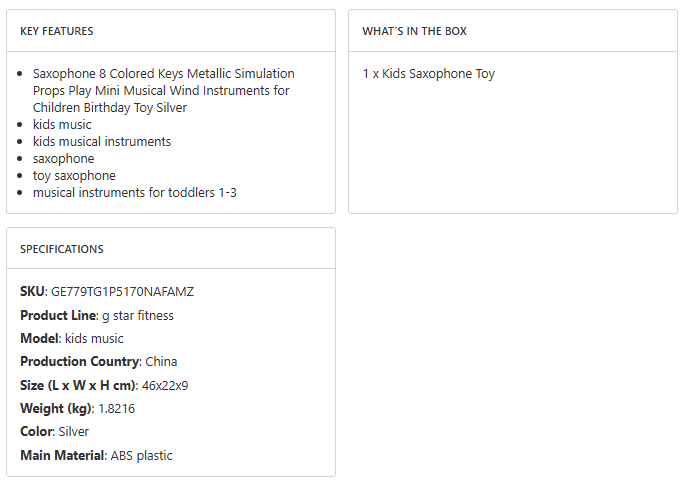The image size is (683, 484).
Task: Click the SKU value GE779TG1P5170NAFAMZ
Action: (122, 292)
